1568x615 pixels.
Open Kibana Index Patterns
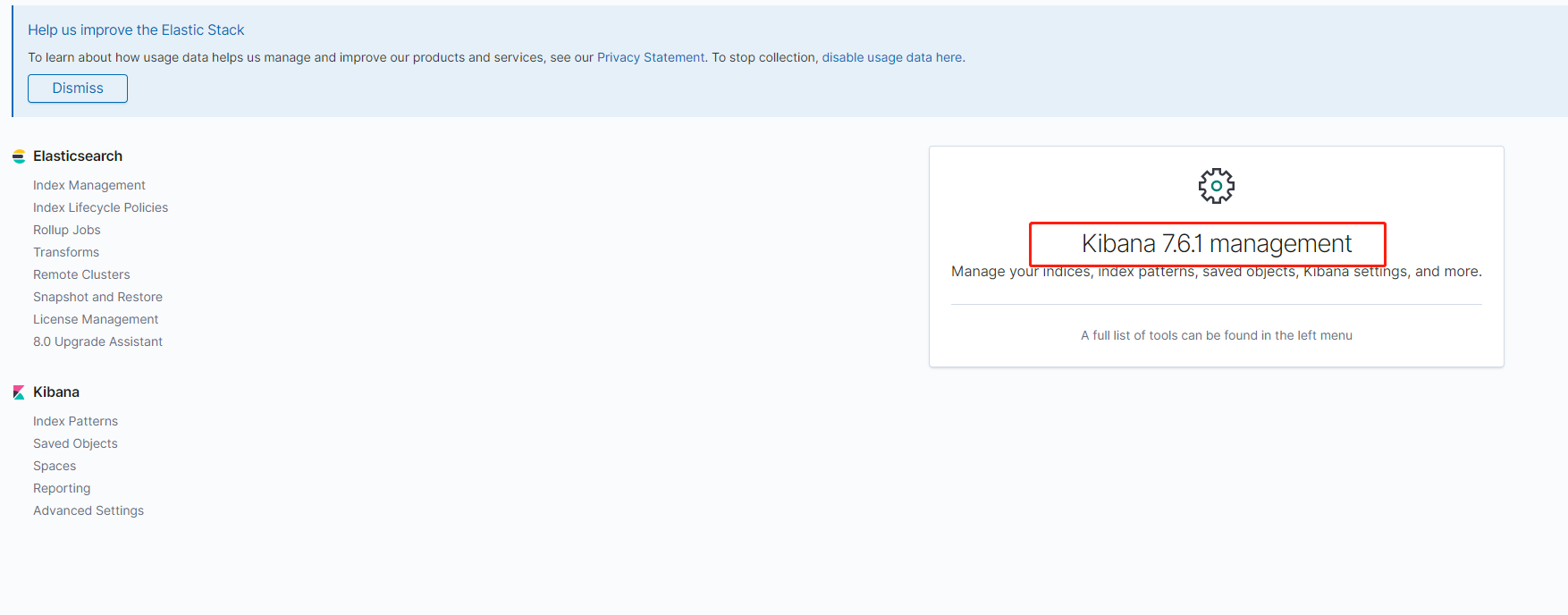click(75, 421)
